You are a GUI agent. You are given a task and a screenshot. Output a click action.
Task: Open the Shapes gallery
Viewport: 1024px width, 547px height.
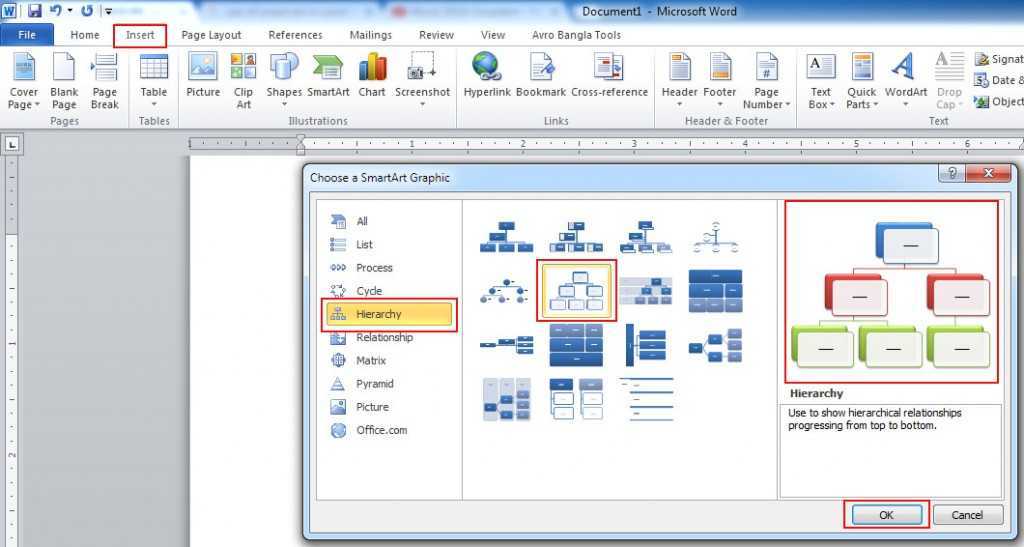point(284,80)
